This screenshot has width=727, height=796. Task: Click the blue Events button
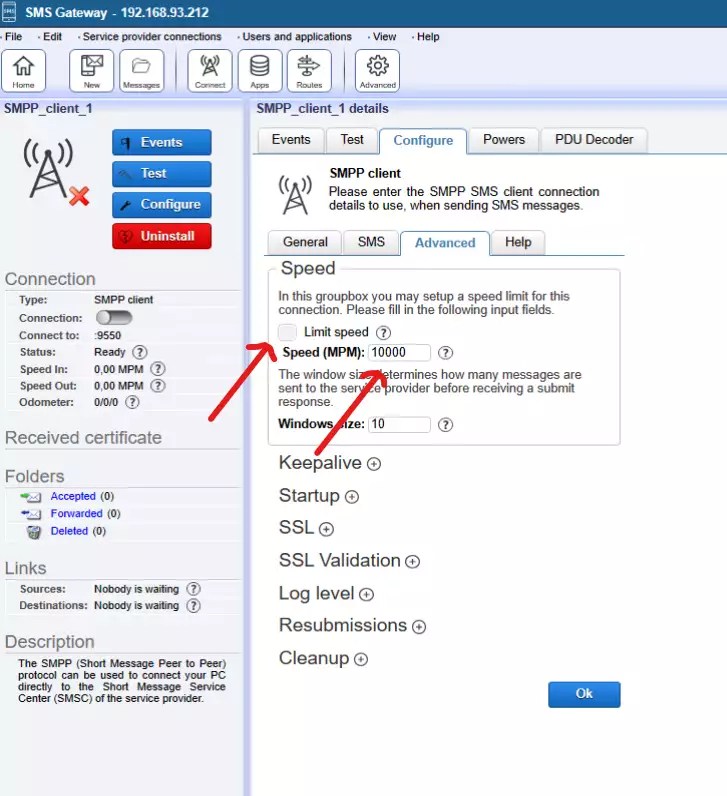click(x=161, y=142)
